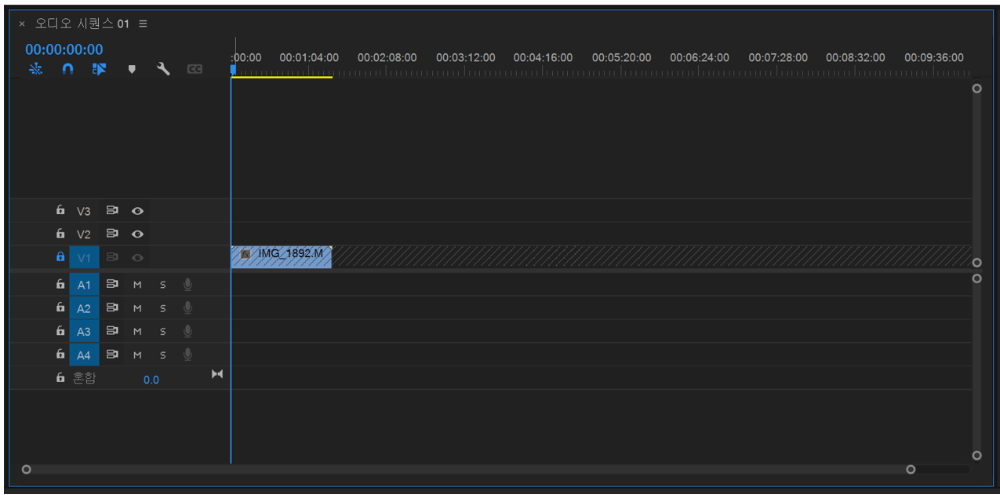1000x495 pixels.
Task: Grab the horizontal zoom scrollbar left handle
Action: point(26,469)
